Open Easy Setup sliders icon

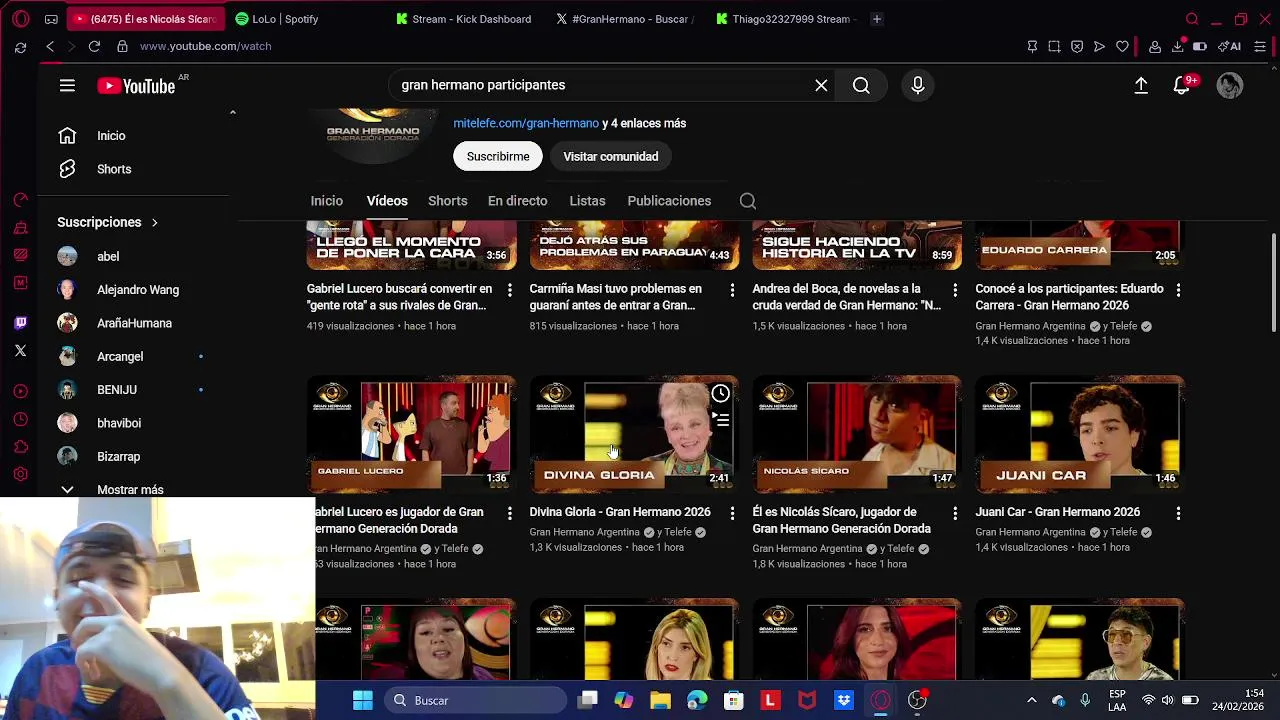(x=1260, y=46)
